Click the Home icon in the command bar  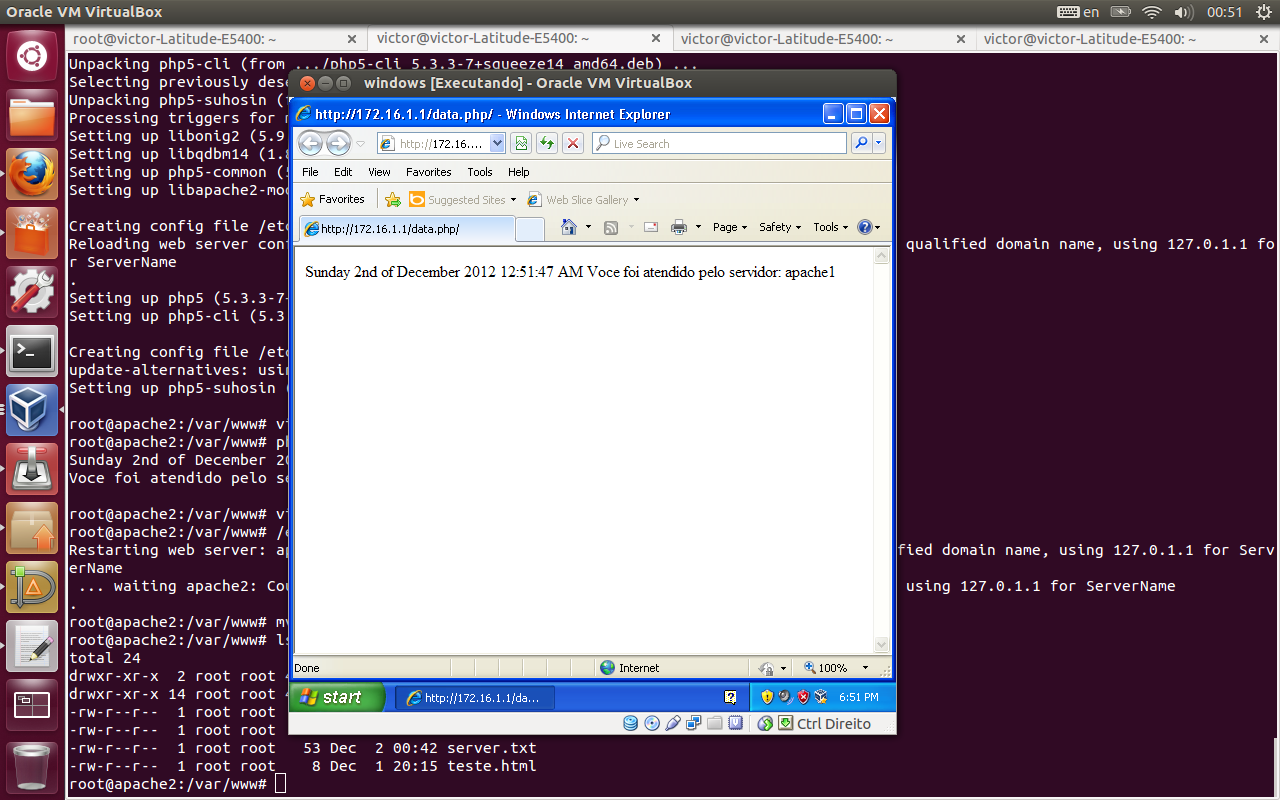coord(569,227)
